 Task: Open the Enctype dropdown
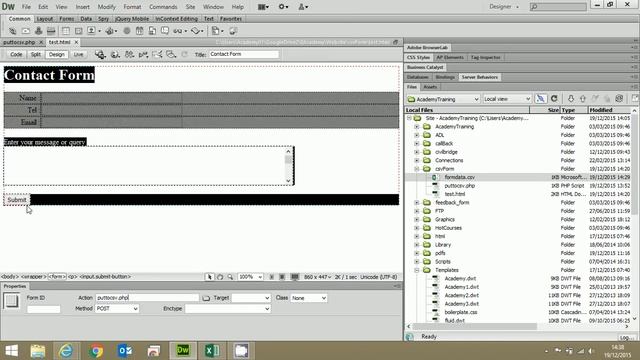tap(227, 309)
